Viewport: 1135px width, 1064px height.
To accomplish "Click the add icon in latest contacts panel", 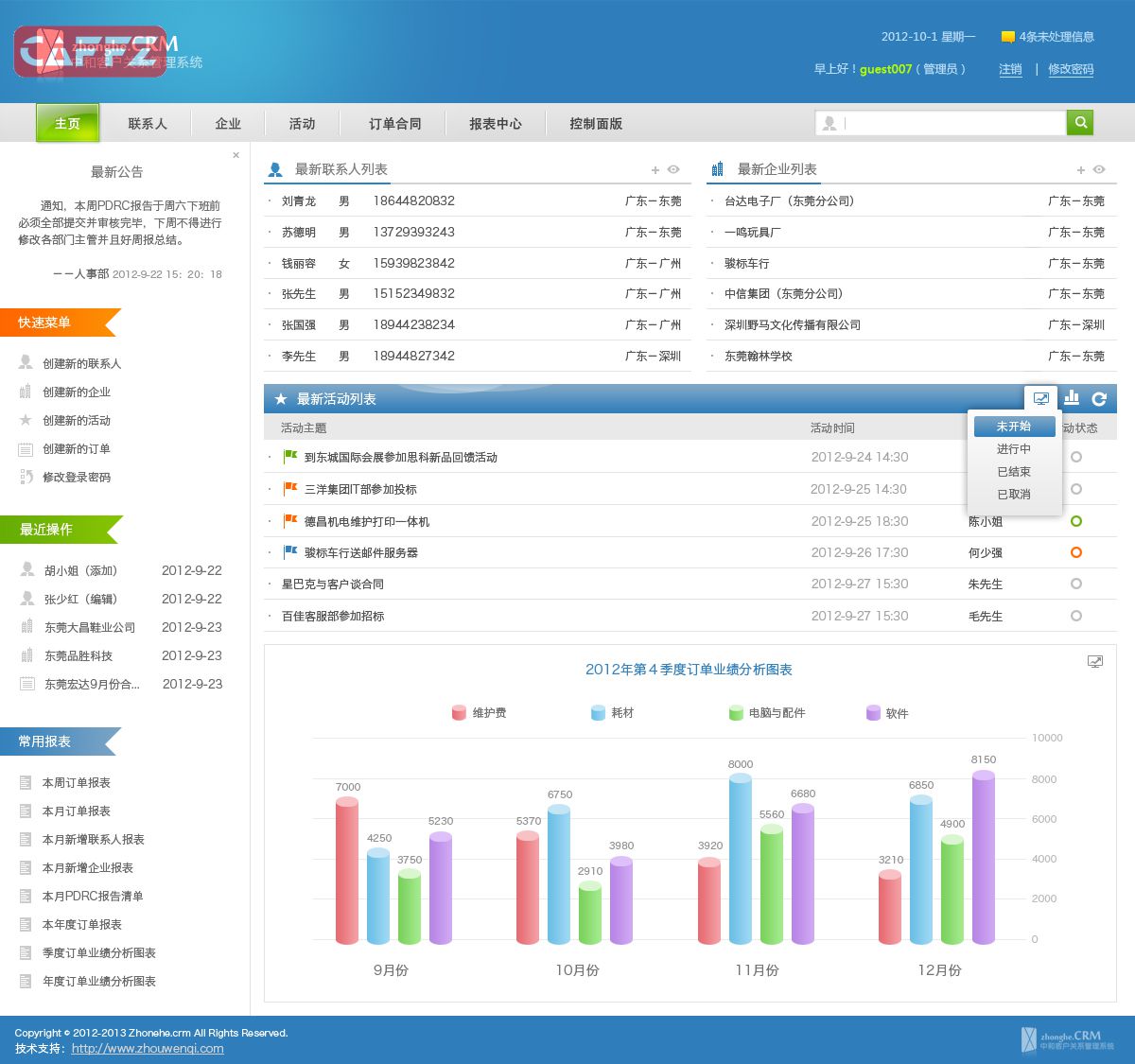I will point(655,170).
